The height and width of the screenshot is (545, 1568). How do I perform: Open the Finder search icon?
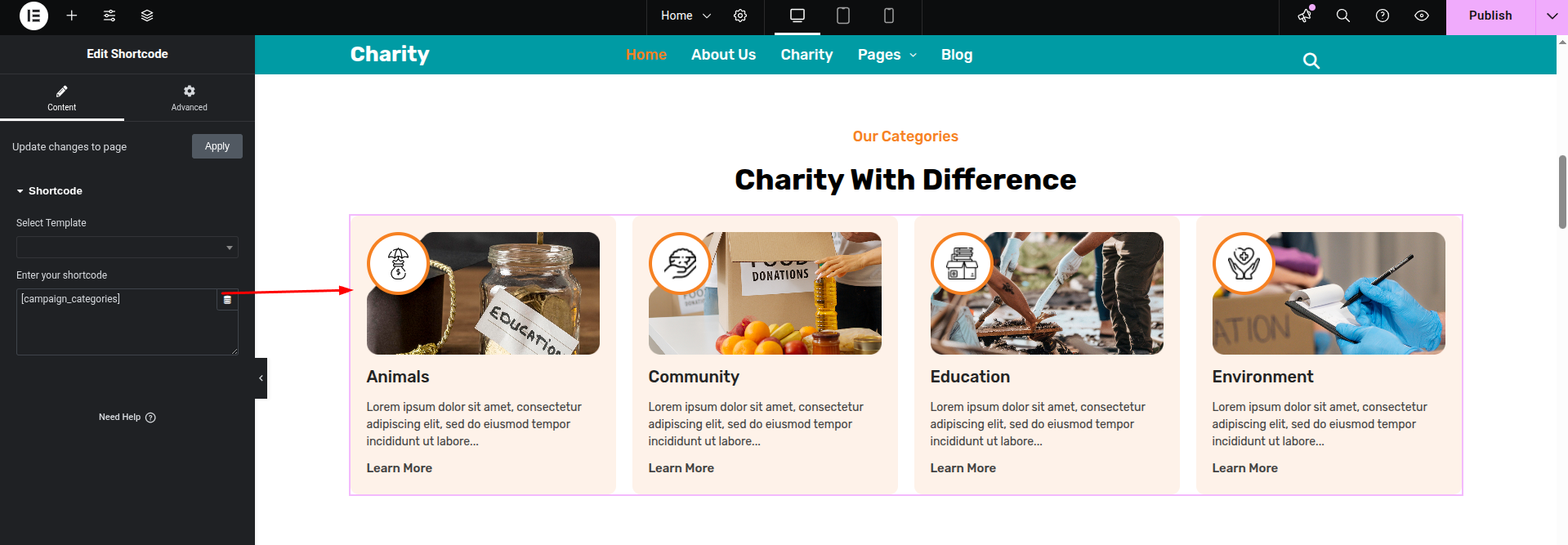pos(1342,16)
